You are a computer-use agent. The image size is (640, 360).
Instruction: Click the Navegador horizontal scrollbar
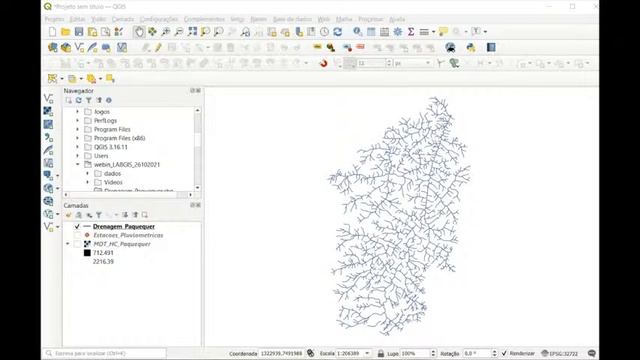(128, 195)
